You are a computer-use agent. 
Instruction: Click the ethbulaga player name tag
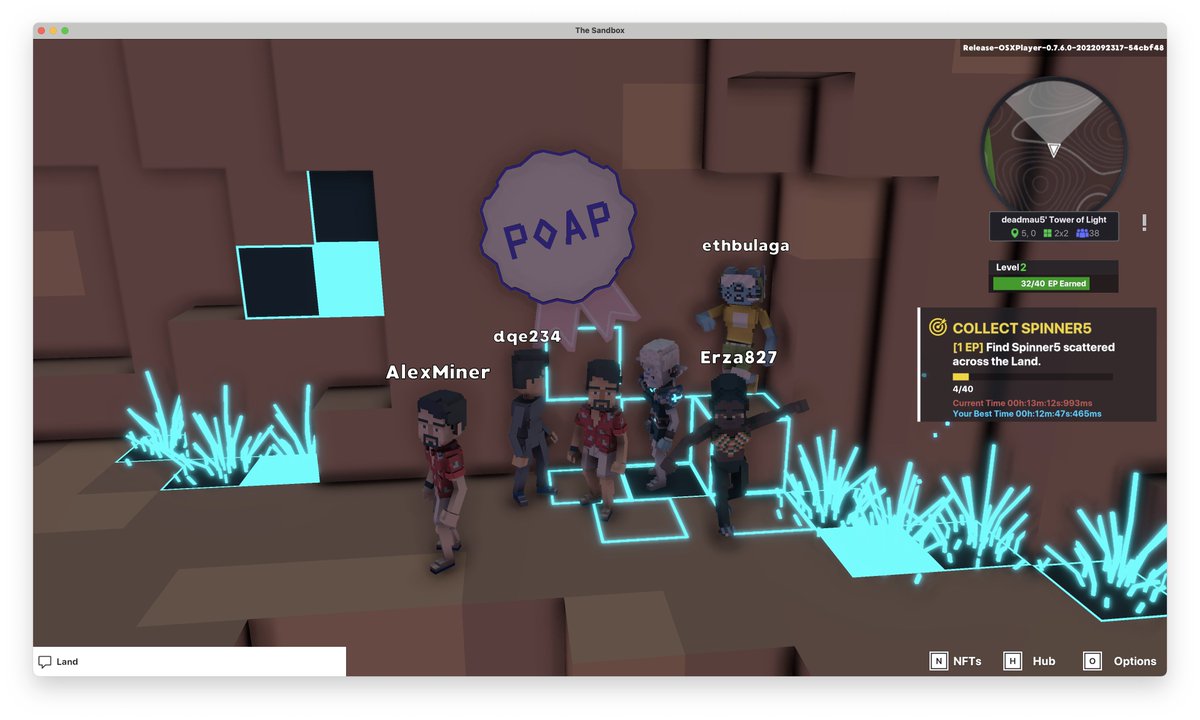(746, 245)
